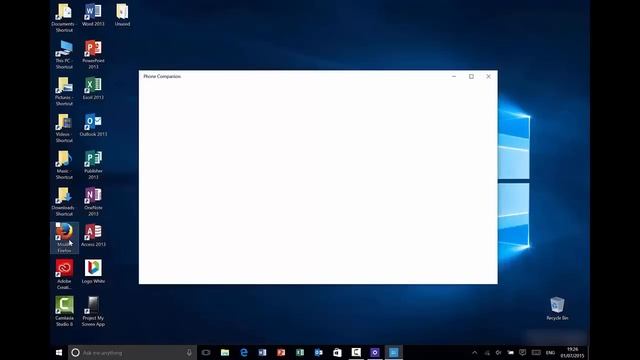This screenshot has height=360, width=640.
Task: Click the Excel 2013 desktop shortcut
Action: pyautogui.click(x=93, y=88)
